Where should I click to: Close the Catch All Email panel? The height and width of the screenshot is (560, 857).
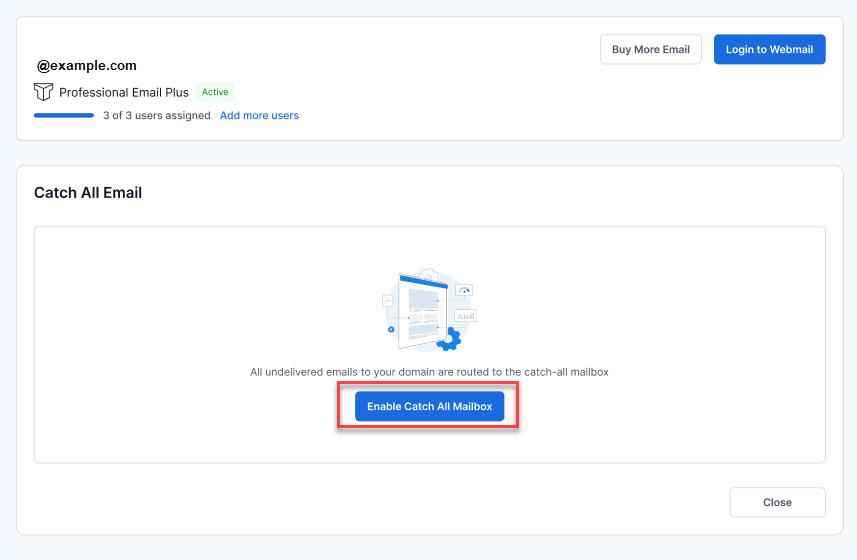777,502
